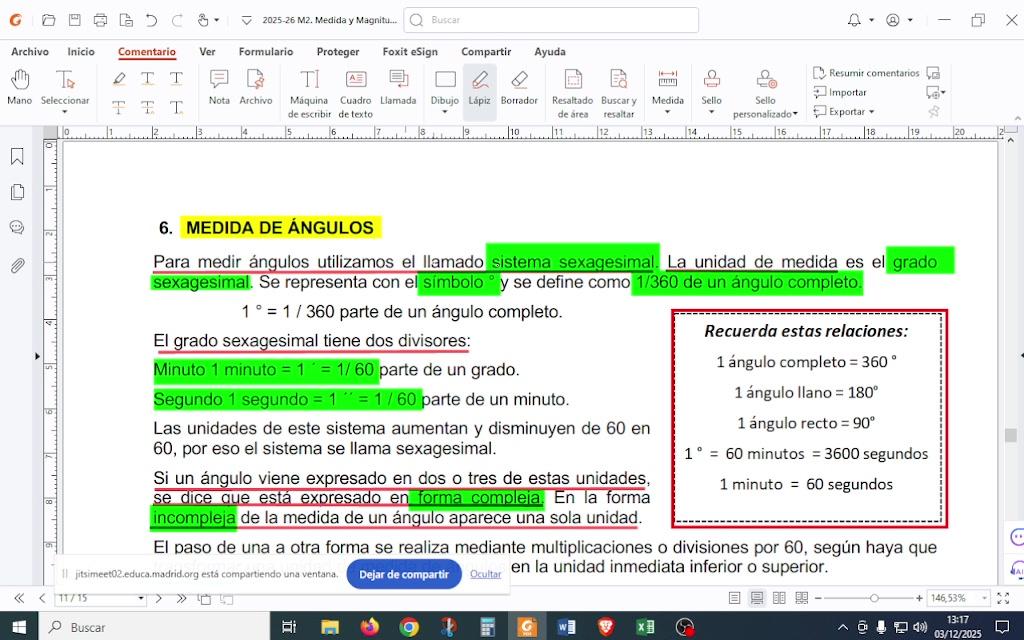Click the highlighter marker icon in ribbon

tap(119, 79)
